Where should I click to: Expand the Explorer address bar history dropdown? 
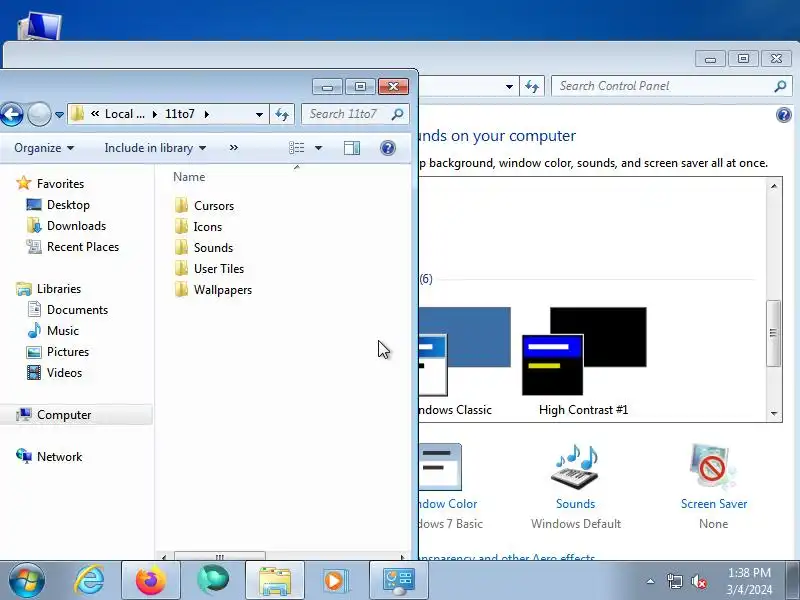tap(259, 114)
